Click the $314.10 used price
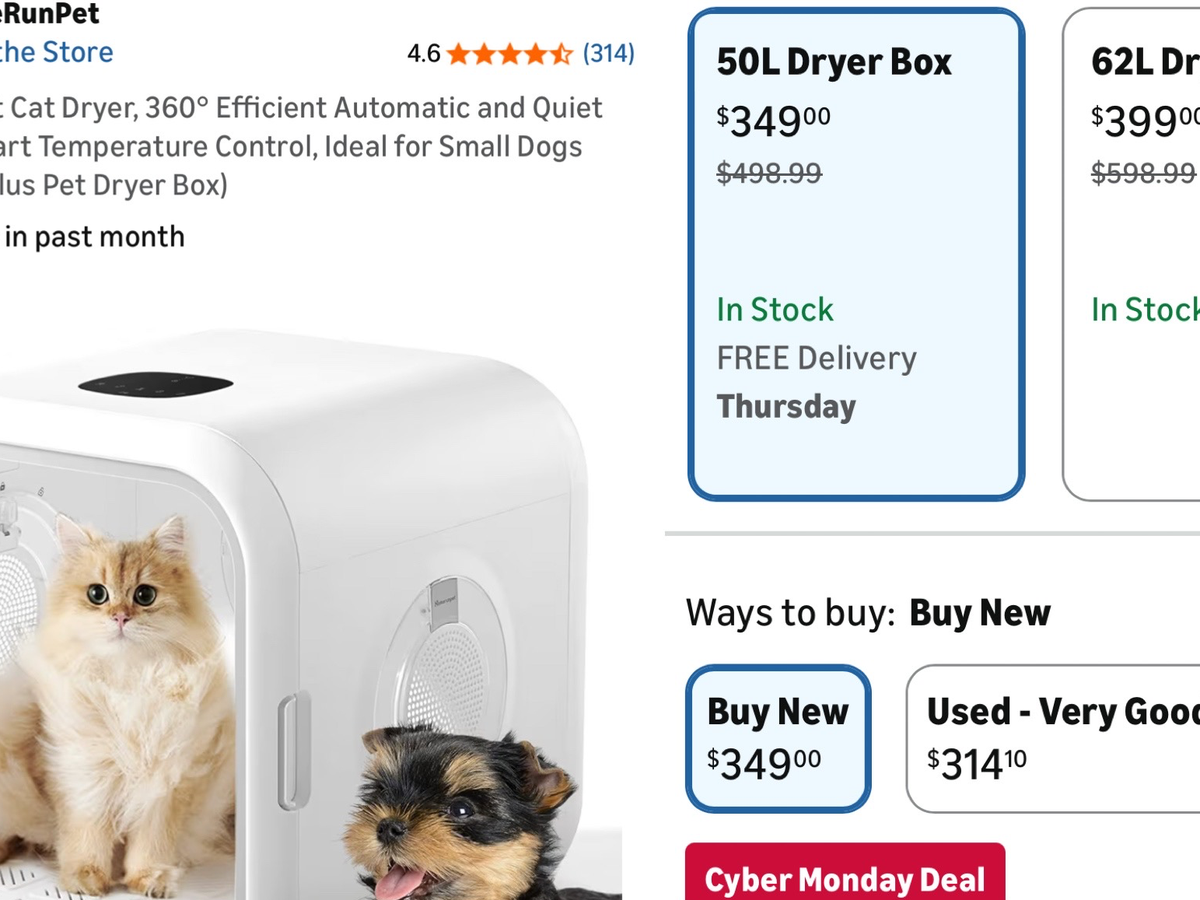This screenshot has height=900, width=1200. pos(977,764)
